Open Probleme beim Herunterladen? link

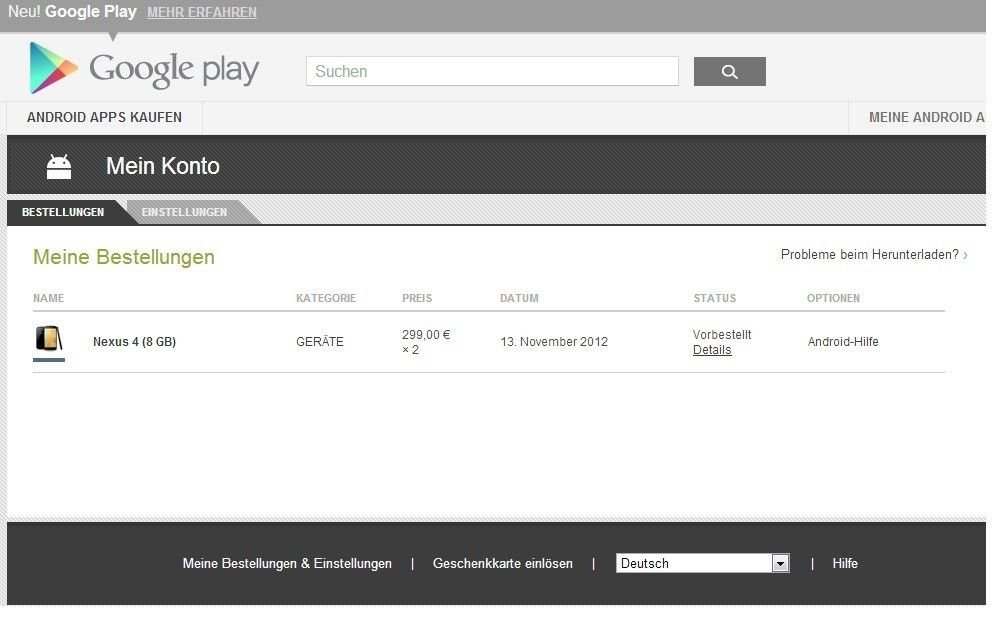(x=874, y=255)
